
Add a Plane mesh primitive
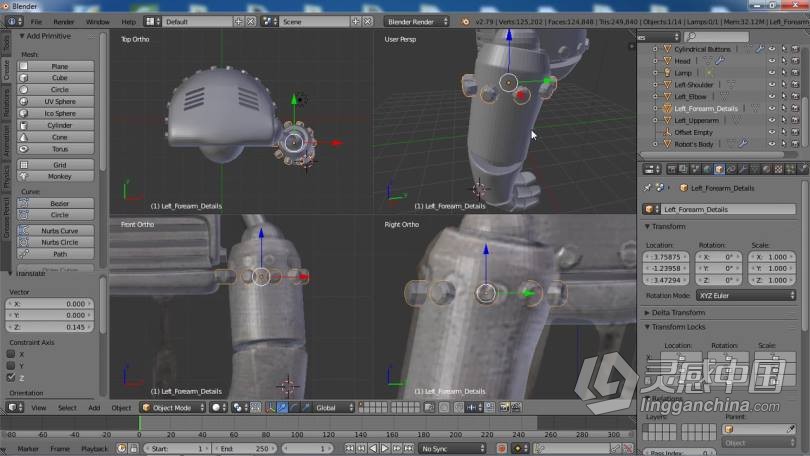click(x=55, y=66)
